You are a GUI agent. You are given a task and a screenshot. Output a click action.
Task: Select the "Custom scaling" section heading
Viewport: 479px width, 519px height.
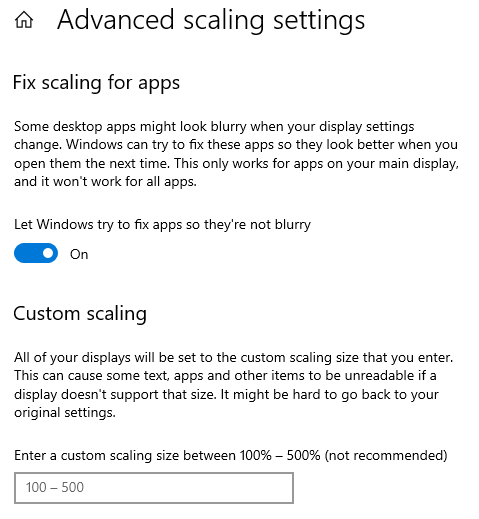tap(80, 314)
